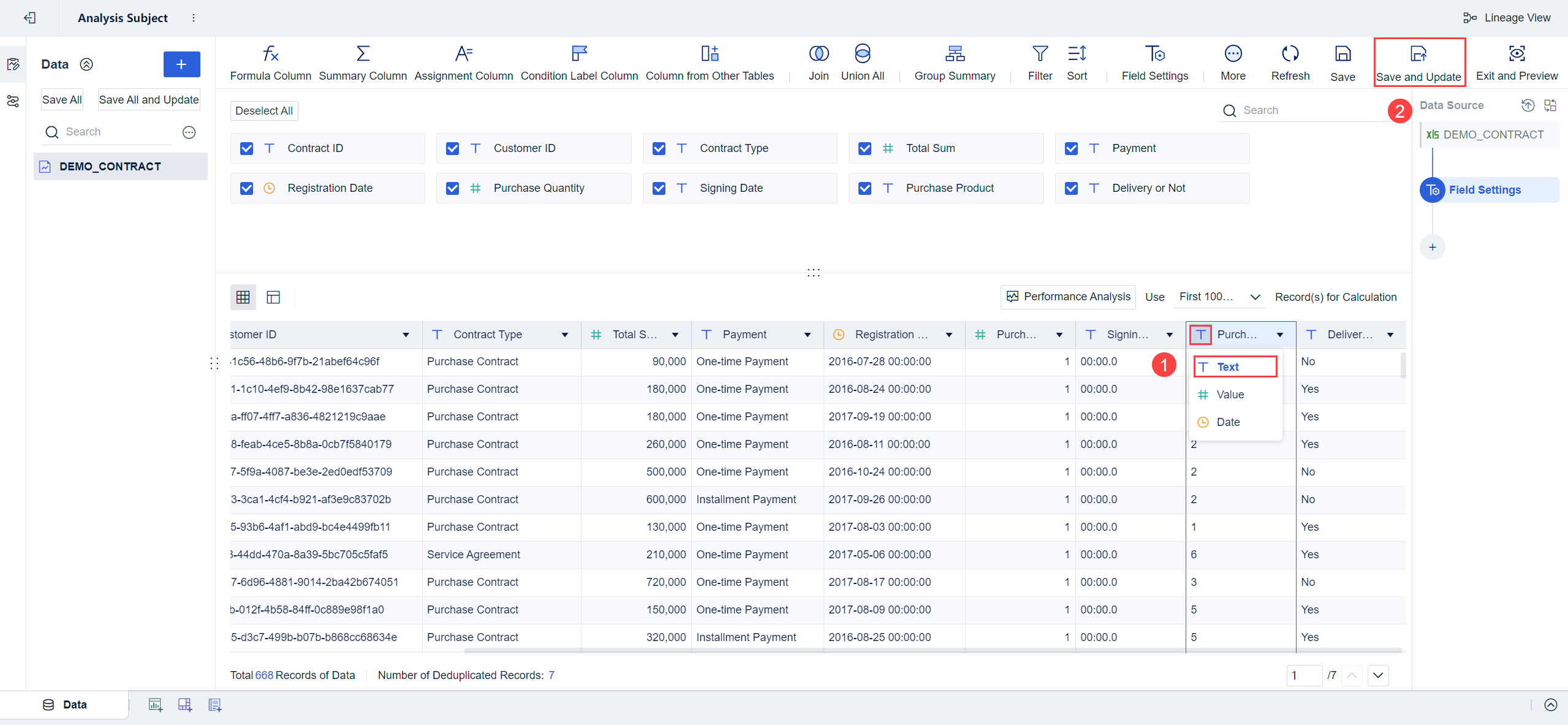Disable the Delivery or Not field
Image resolution: width=1568 pixels, height=725 pixels.
(x=1070, y=188)
